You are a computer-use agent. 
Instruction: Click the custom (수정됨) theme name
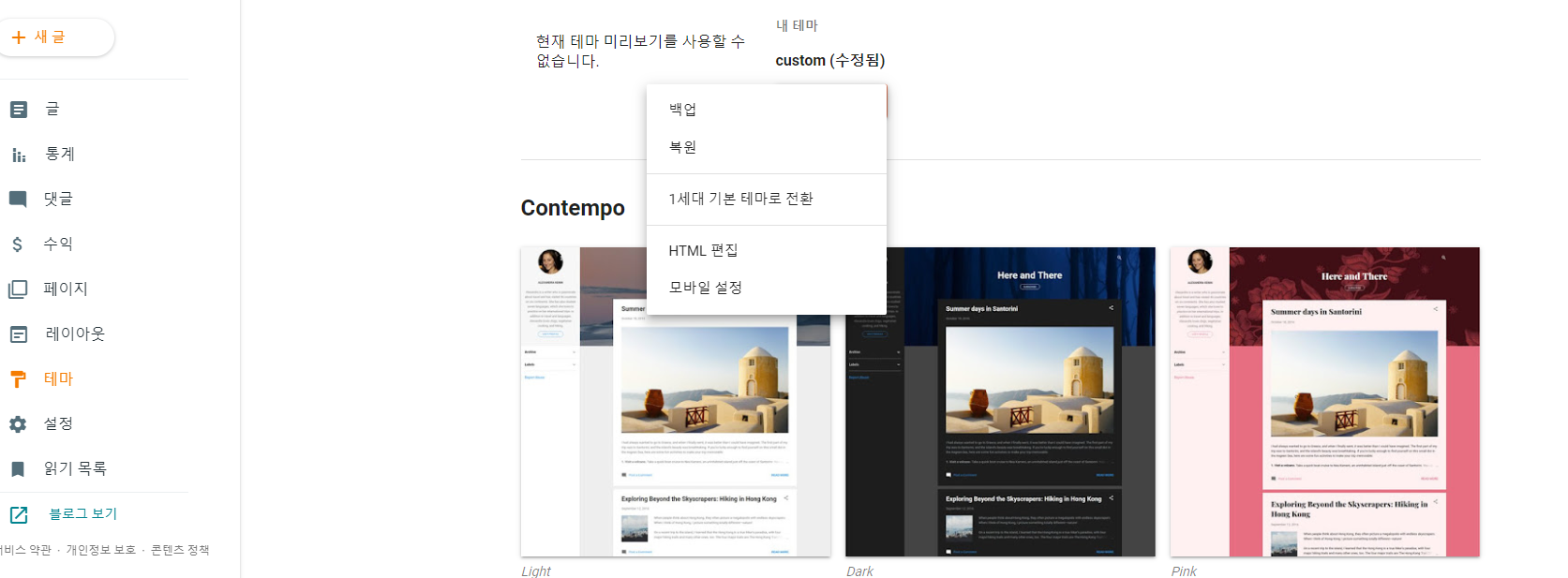click(830, 60)
